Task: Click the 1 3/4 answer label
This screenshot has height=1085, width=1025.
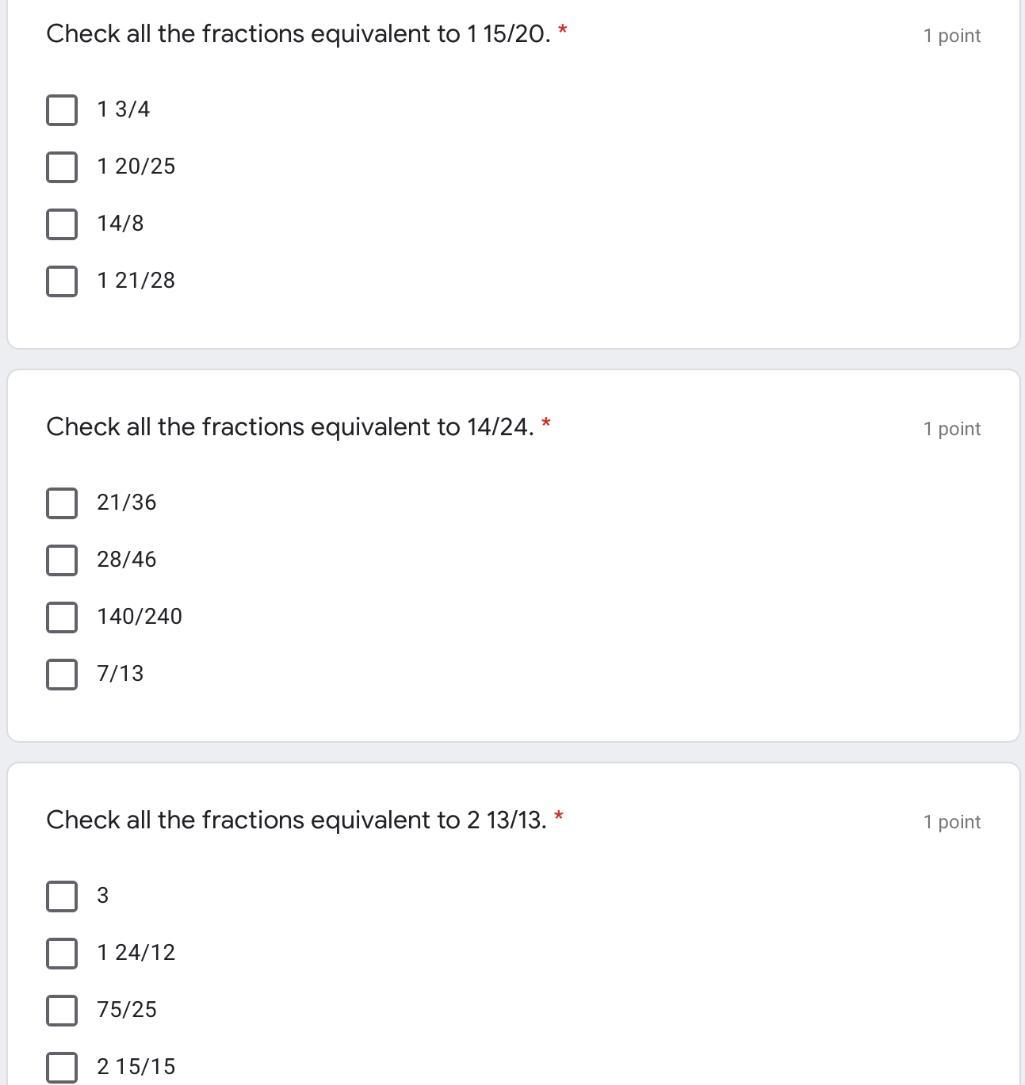Action: tap(123, 110)
